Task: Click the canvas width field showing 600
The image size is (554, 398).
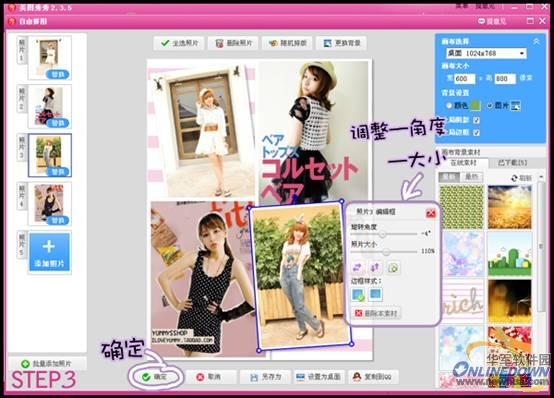Action: point(464,78)
